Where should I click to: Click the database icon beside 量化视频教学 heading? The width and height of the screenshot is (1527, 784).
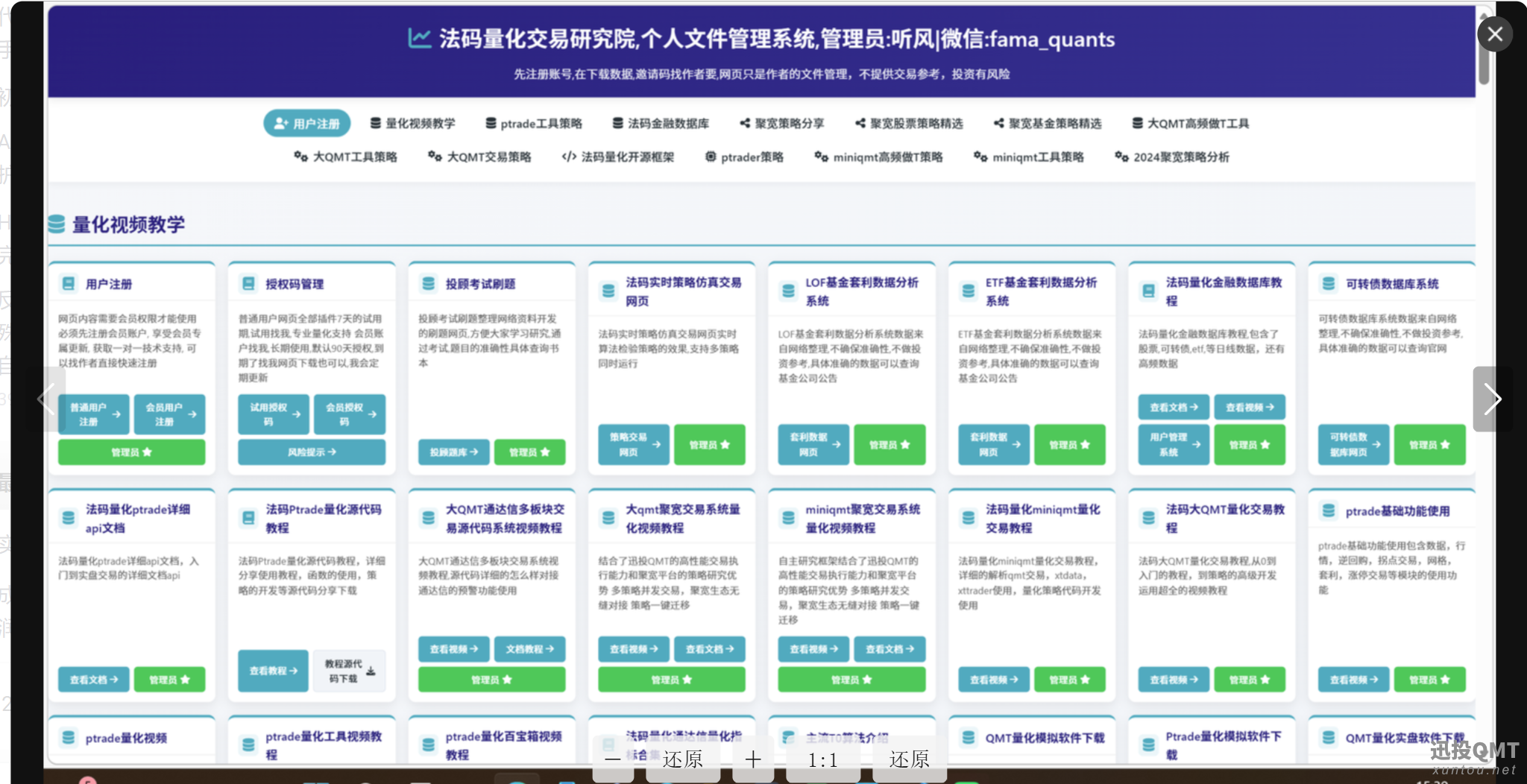tap(57, 224)
